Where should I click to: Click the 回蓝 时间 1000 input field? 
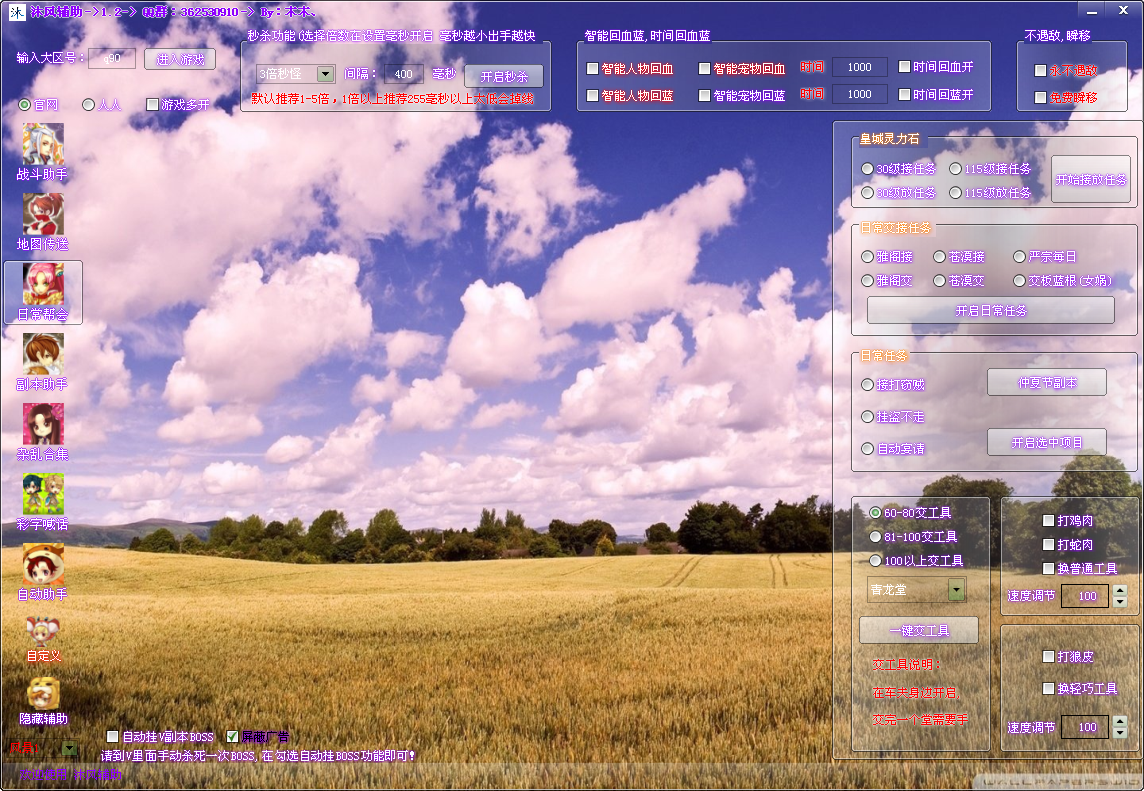click(859, 94)
